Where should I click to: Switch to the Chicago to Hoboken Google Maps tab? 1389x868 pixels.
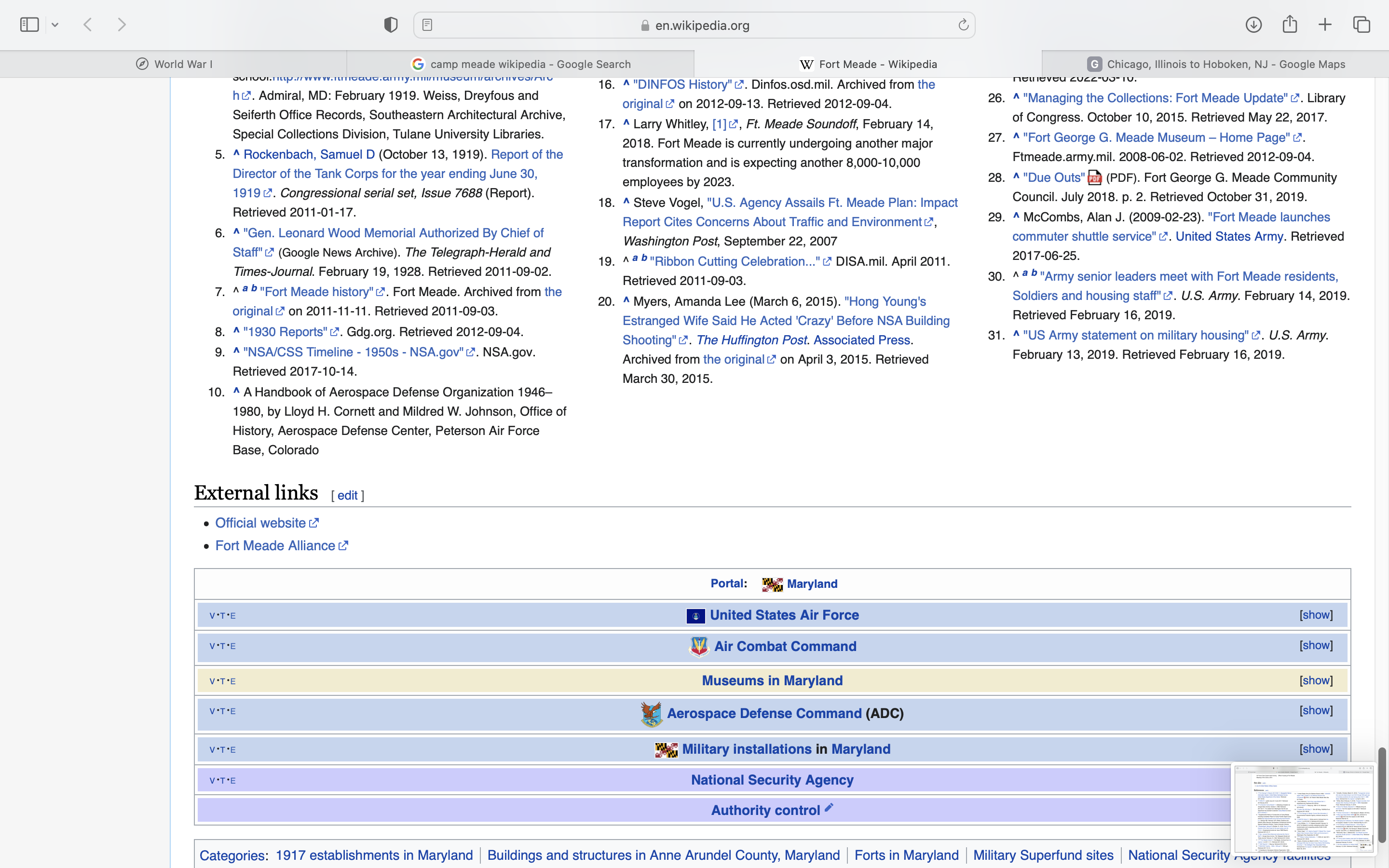[1215, 64]
